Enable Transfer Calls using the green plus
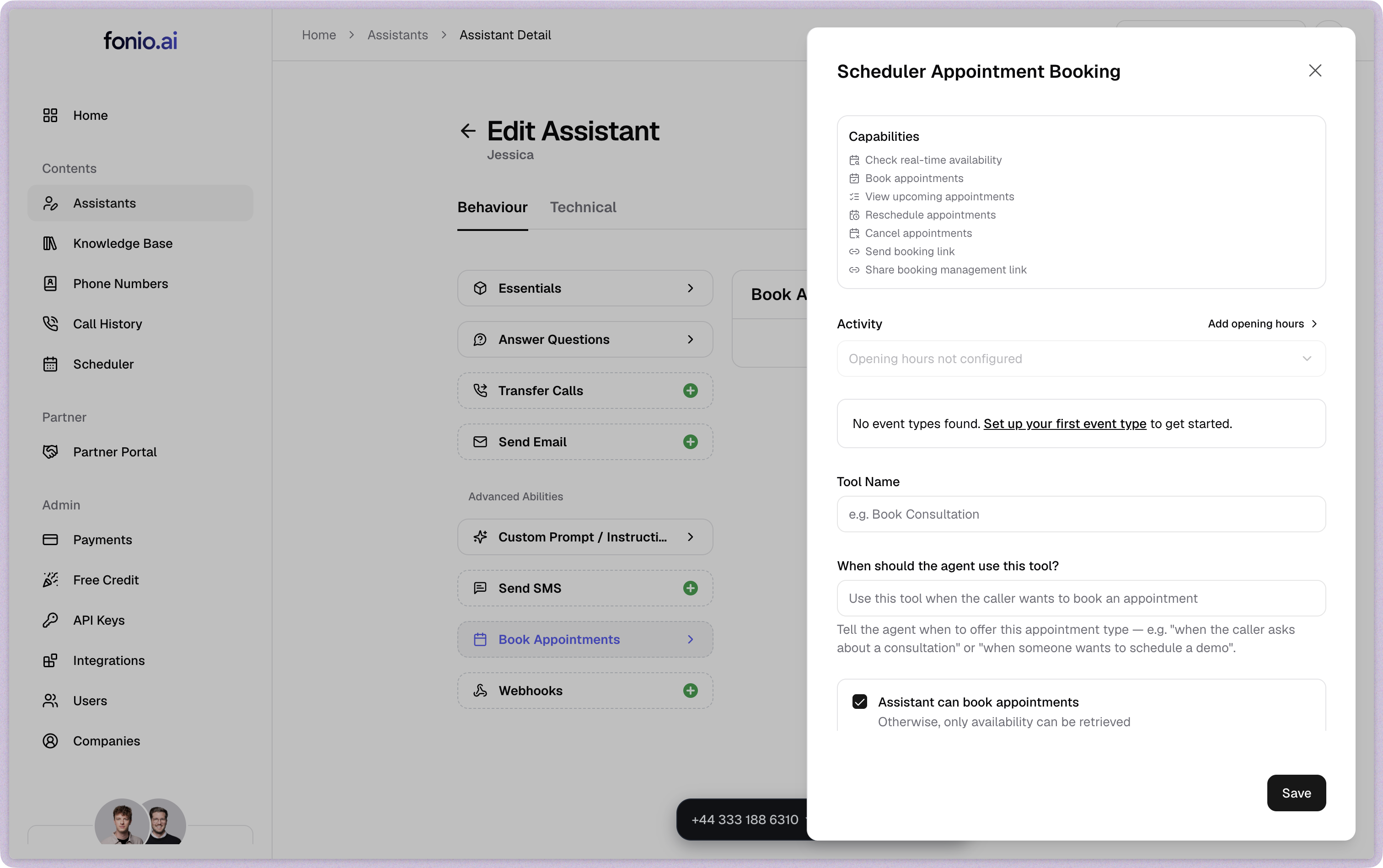 (x=690, y=391)
